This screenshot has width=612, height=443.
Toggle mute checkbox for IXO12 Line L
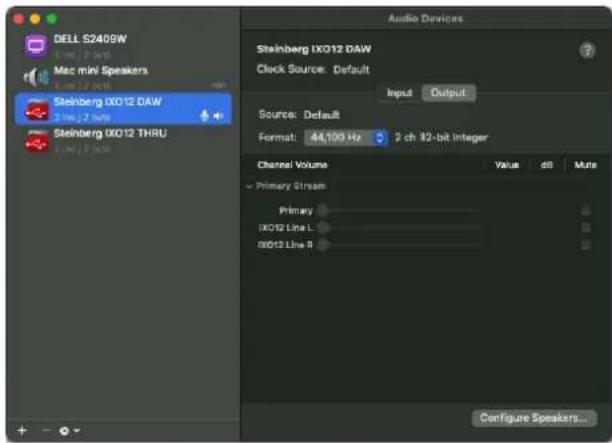pyautogui.click(x=585, y=228)
